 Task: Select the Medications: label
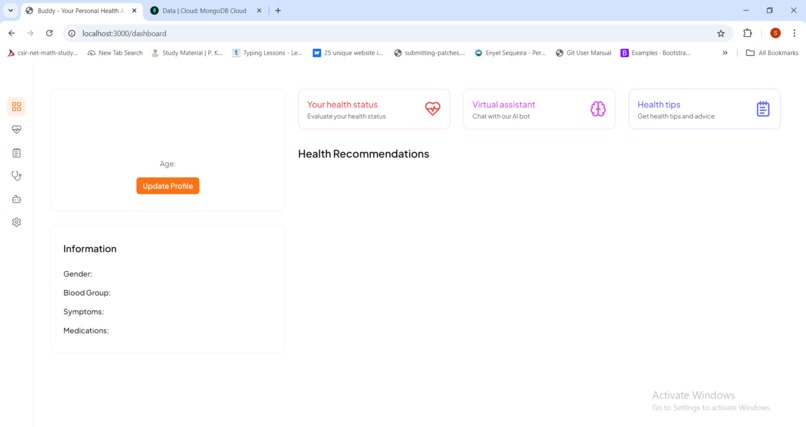coord(86,330)
